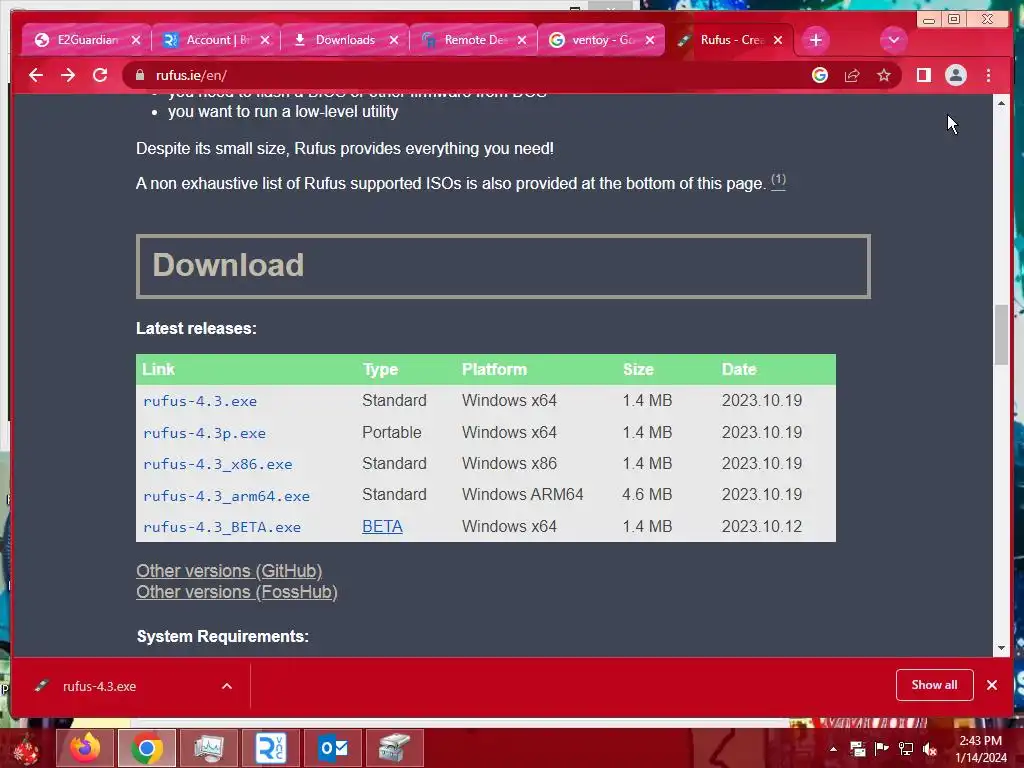Screen dimensions: 1024x768
Task: Open clock showing 2:43 PM
Action: [x=980, y=749]
